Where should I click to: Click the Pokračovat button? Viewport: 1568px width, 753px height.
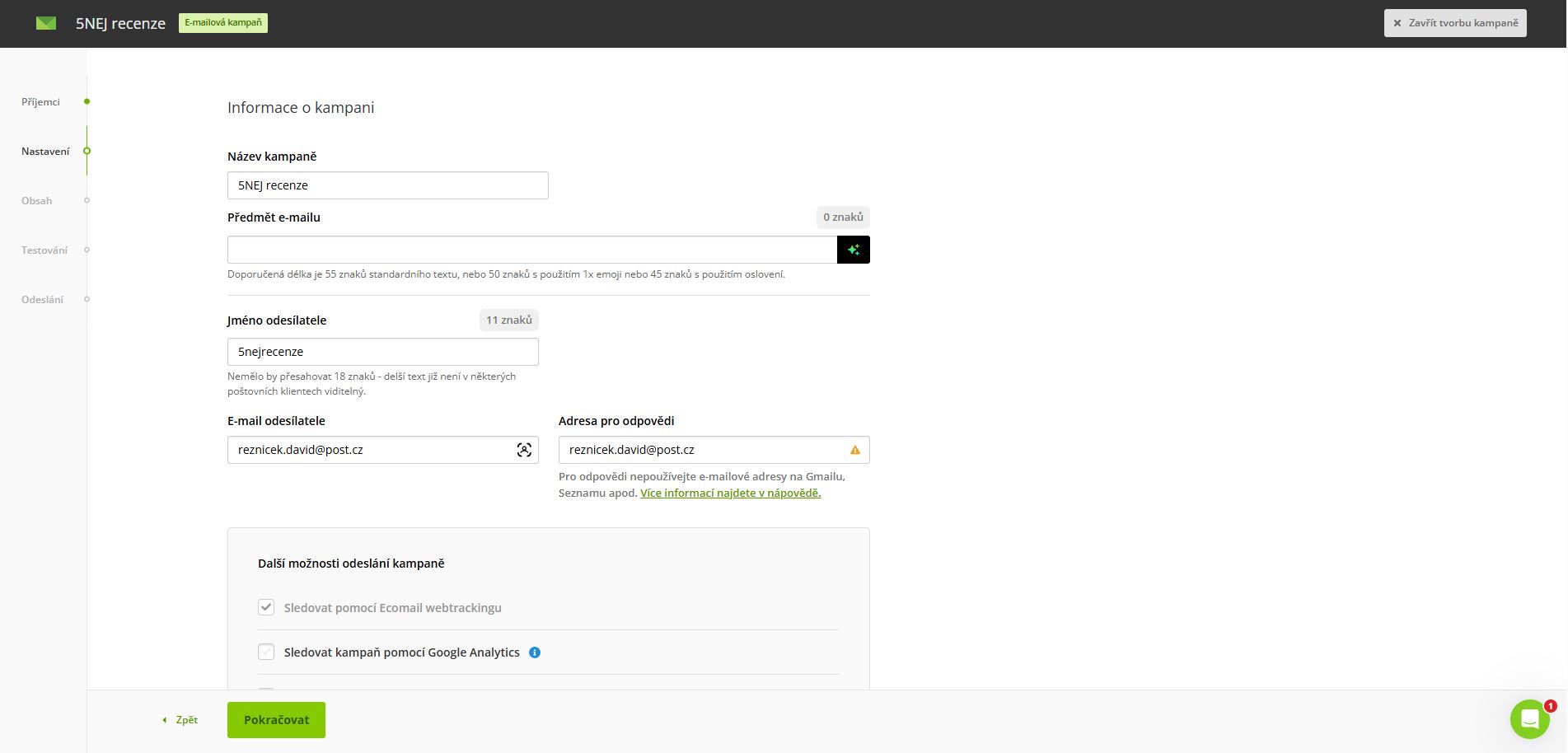276,720
